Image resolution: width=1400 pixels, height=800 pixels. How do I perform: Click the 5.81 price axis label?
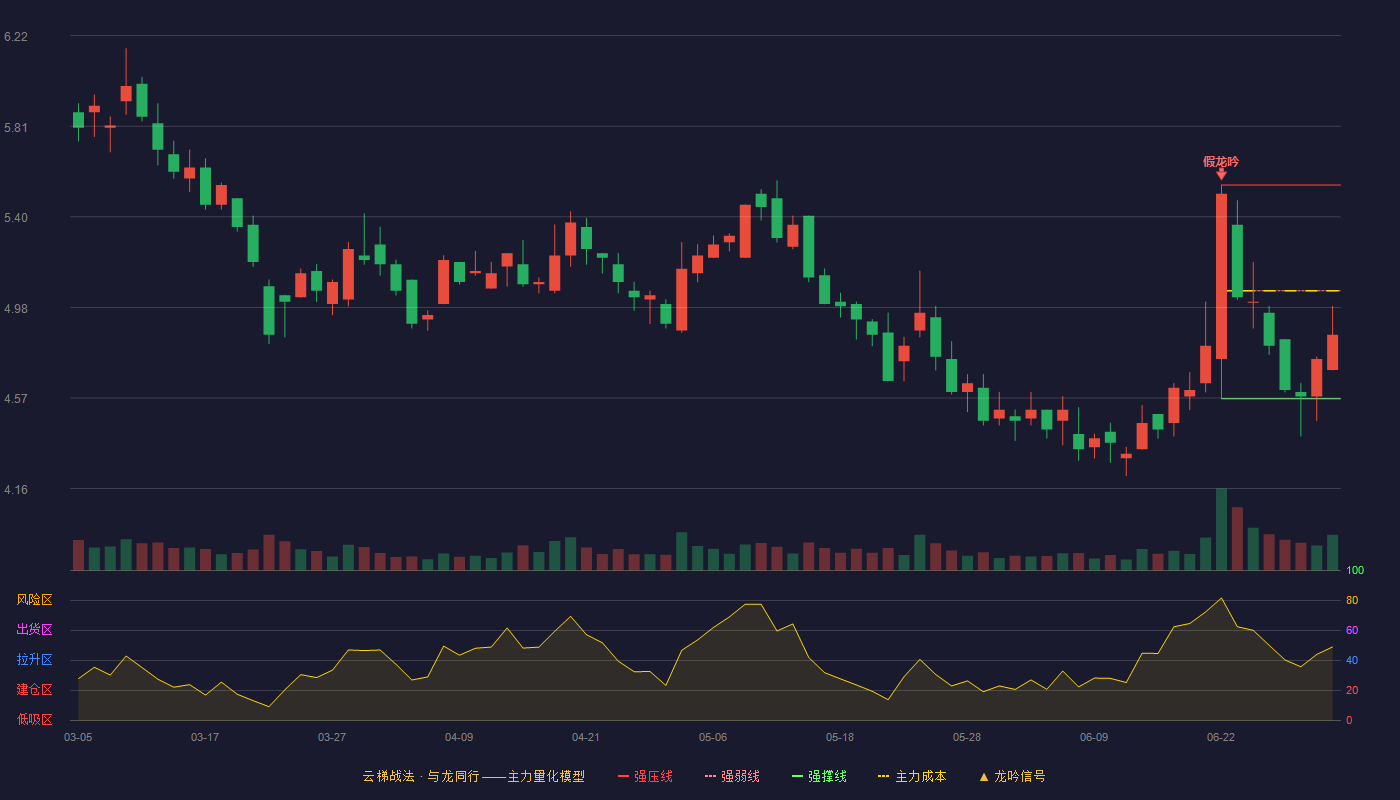click(x=16, y=127)
